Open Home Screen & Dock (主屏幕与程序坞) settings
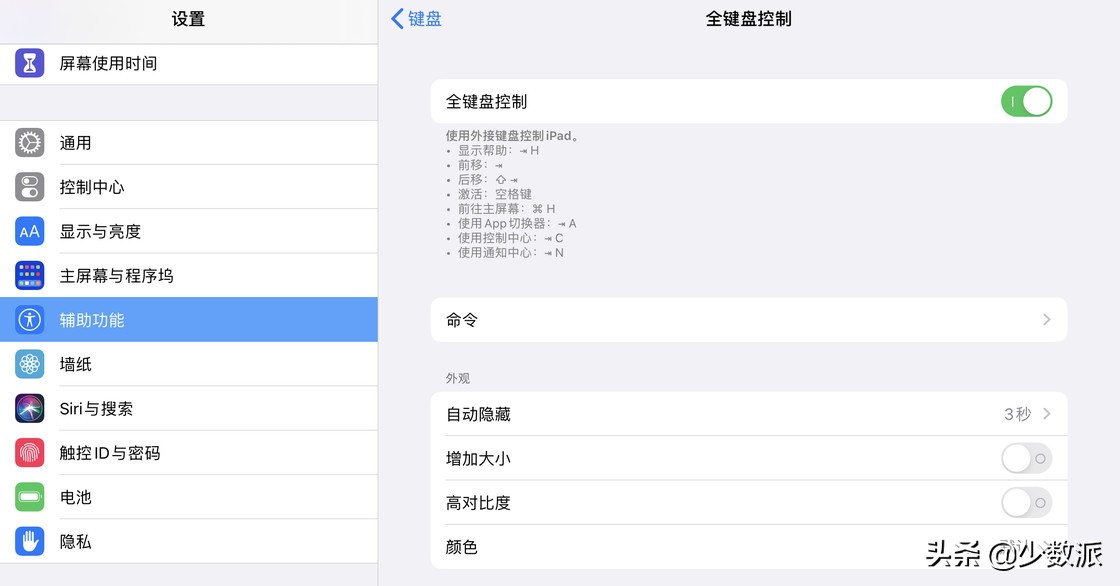Viewport: 1120px width, 586px height. click(x=29, y=275)
